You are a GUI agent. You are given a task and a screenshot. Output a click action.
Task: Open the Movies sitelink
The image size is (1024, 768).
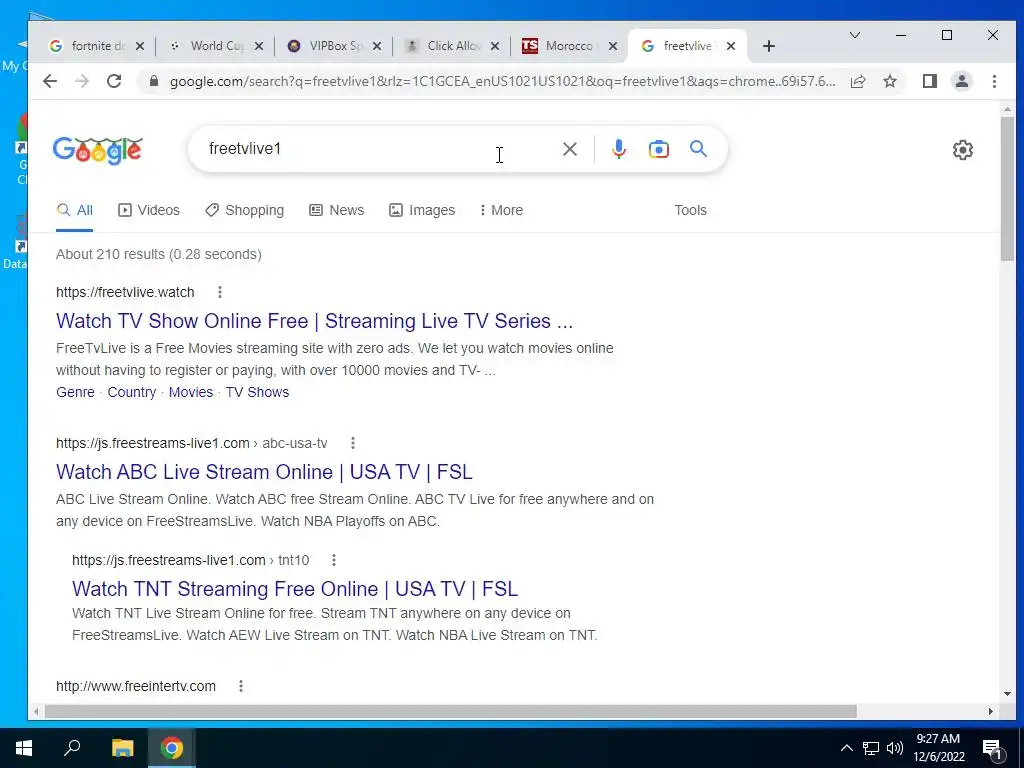click(x=191, y=392)
